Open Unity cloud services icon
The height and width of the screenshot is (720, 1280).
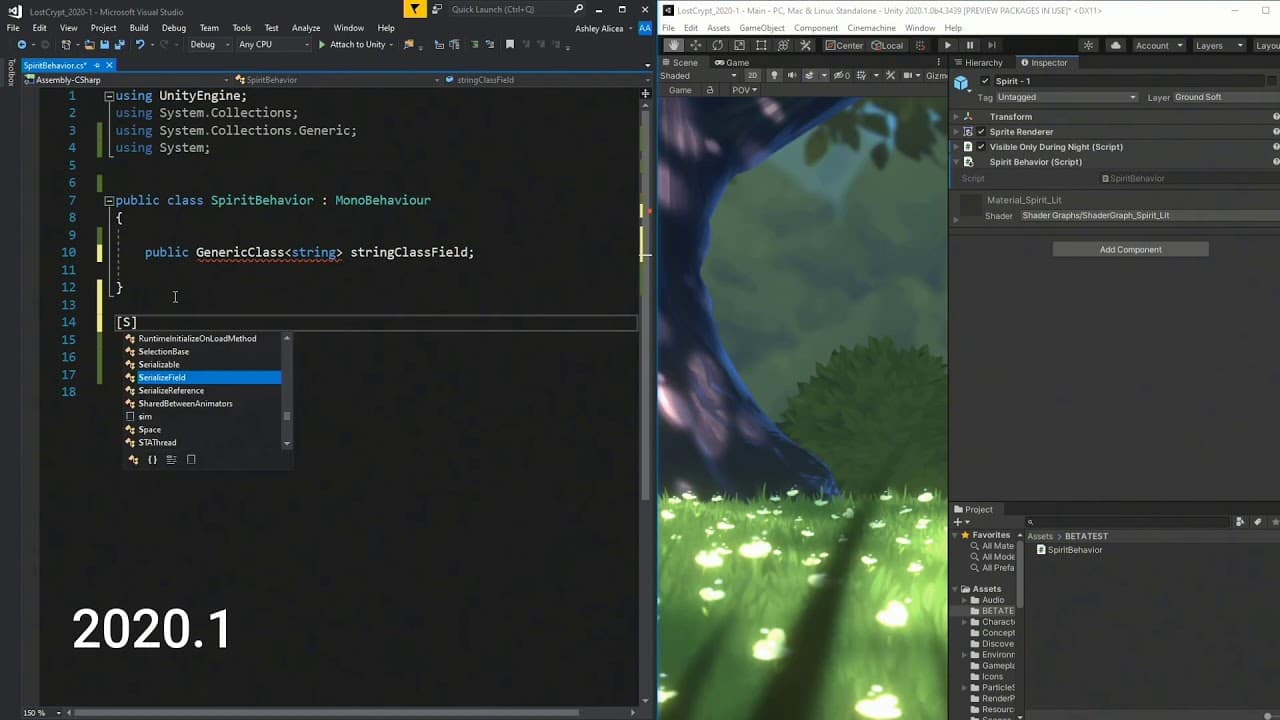click(x=1116, y=45)
